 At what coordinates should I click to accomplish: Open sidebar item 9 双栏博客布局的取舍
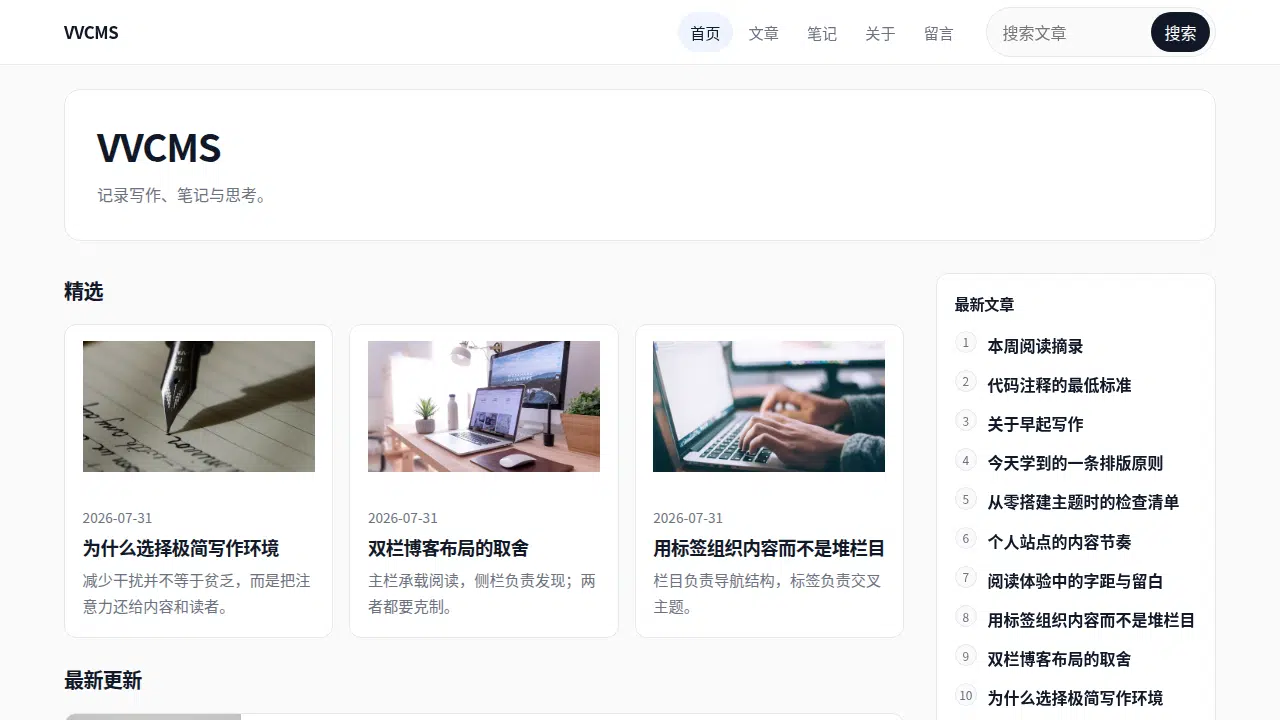(1059, 659)
